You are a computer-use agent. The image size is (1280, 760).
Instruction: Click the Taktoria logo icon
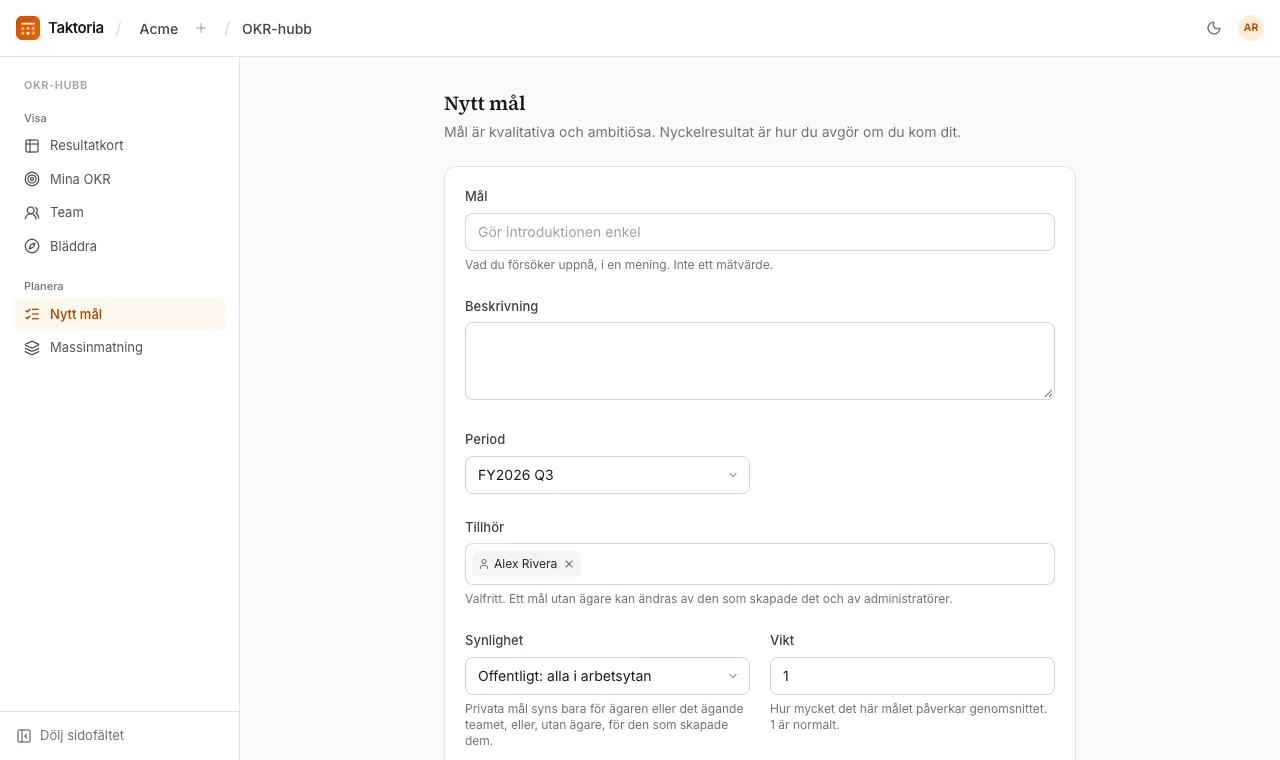pyautogui.click(x=28, y=28)
